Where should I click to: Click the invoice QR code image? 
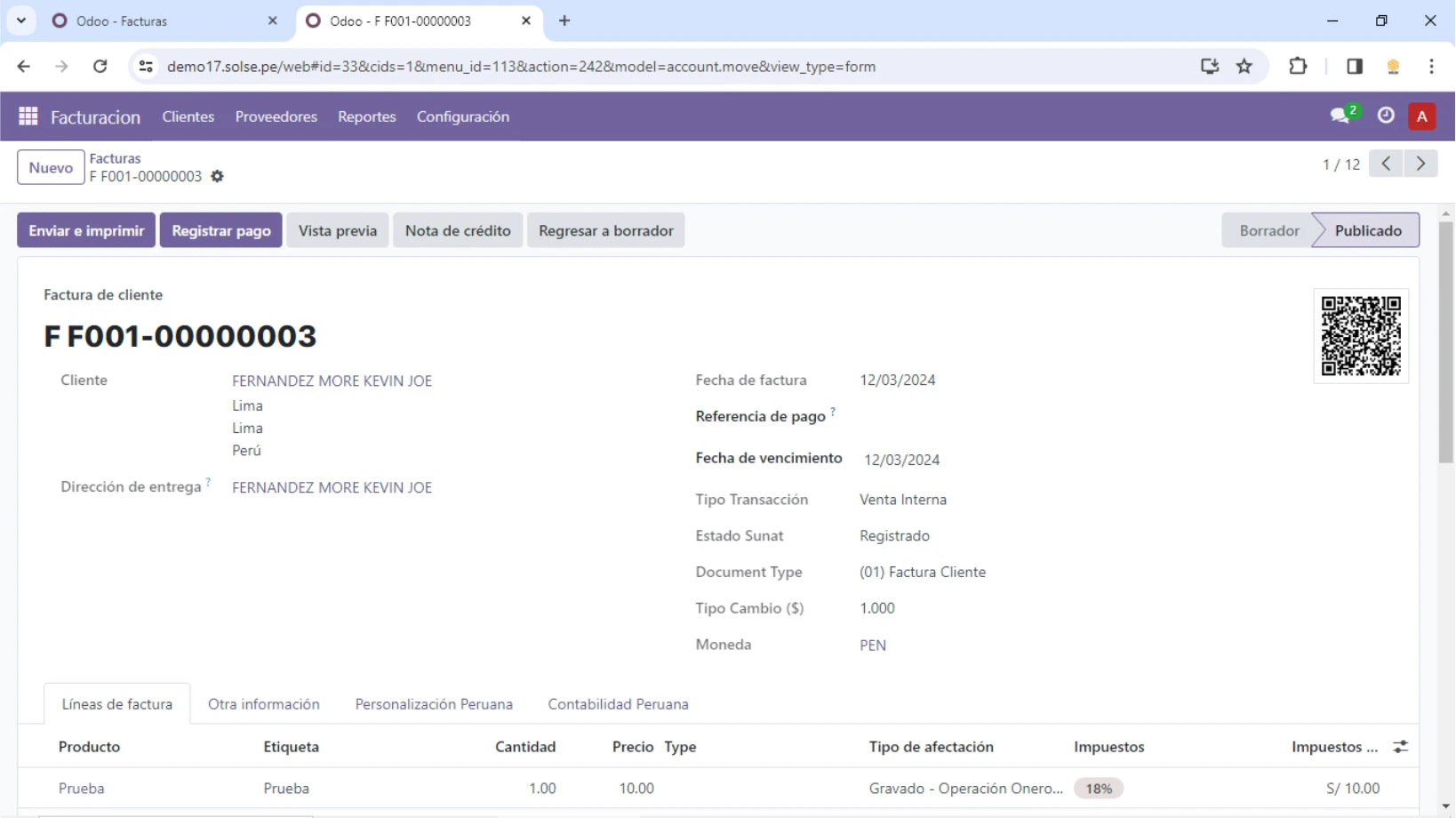coord(1360,336)
